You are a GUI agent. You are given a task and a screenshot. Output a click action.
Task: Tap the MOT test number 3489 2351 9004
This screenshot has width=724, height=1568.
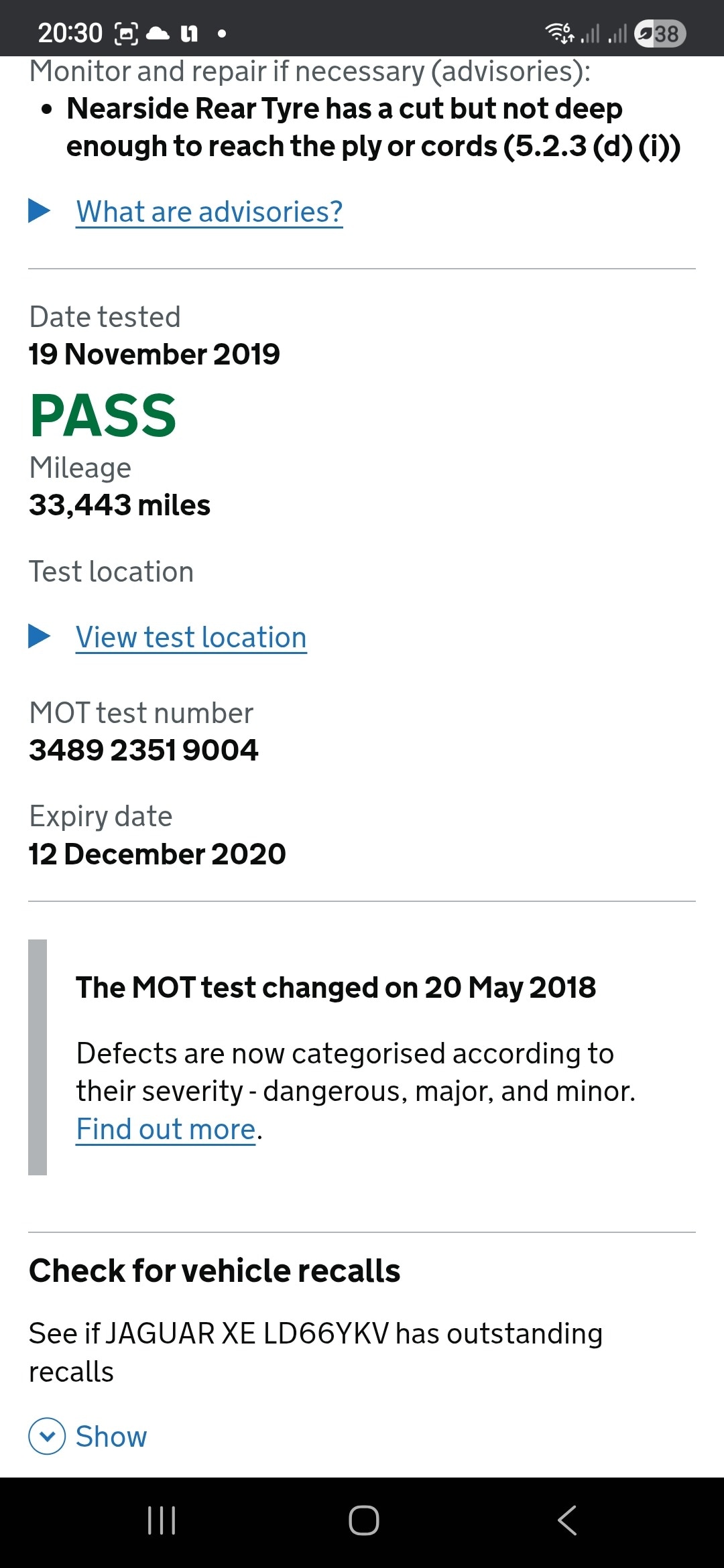click(143, 750)
